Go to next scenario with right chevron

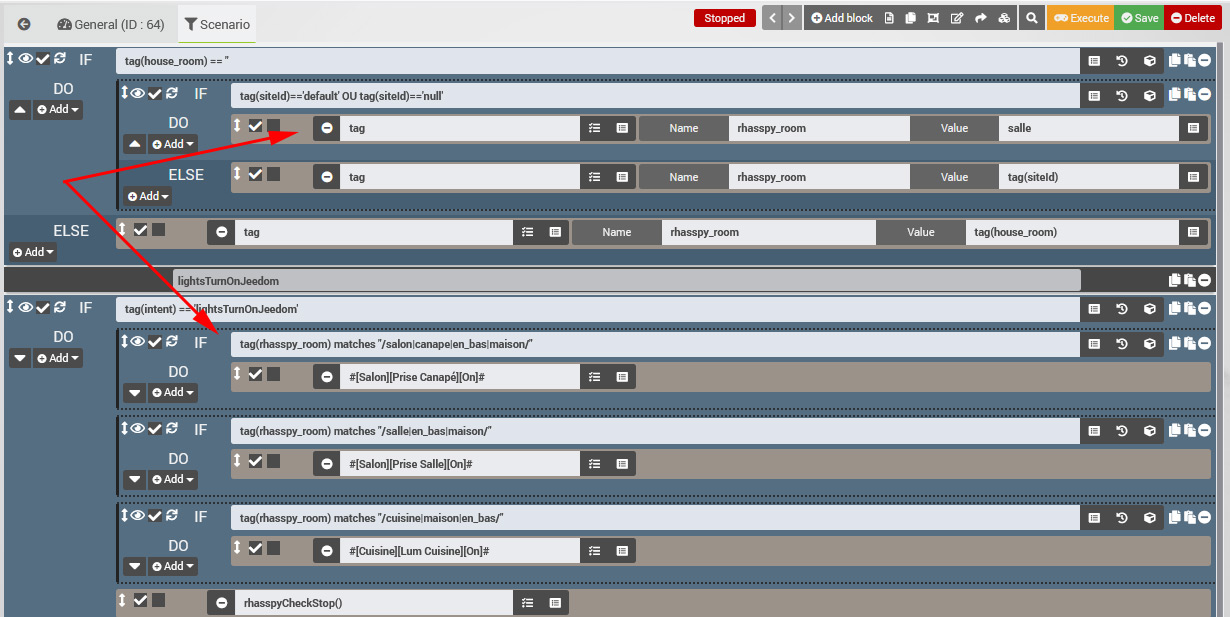tap(792, 18)
